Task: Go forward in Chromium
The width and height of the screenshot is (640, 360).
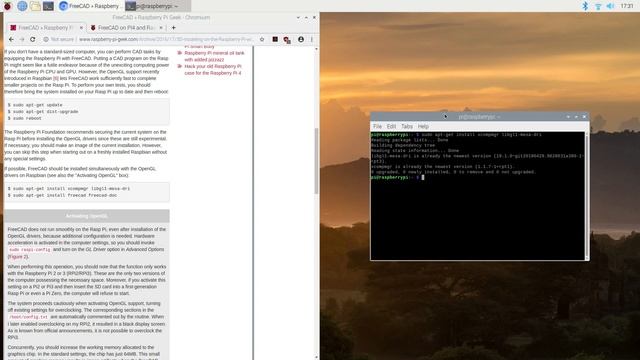Action: pyautogui.click(x=22, y=39)
